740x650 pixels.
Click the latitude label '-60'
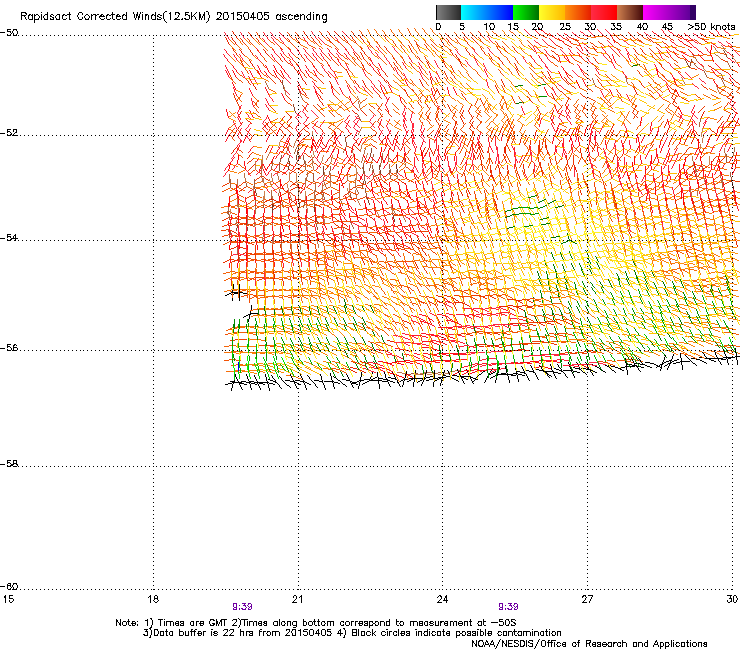[x=9, y=586]
